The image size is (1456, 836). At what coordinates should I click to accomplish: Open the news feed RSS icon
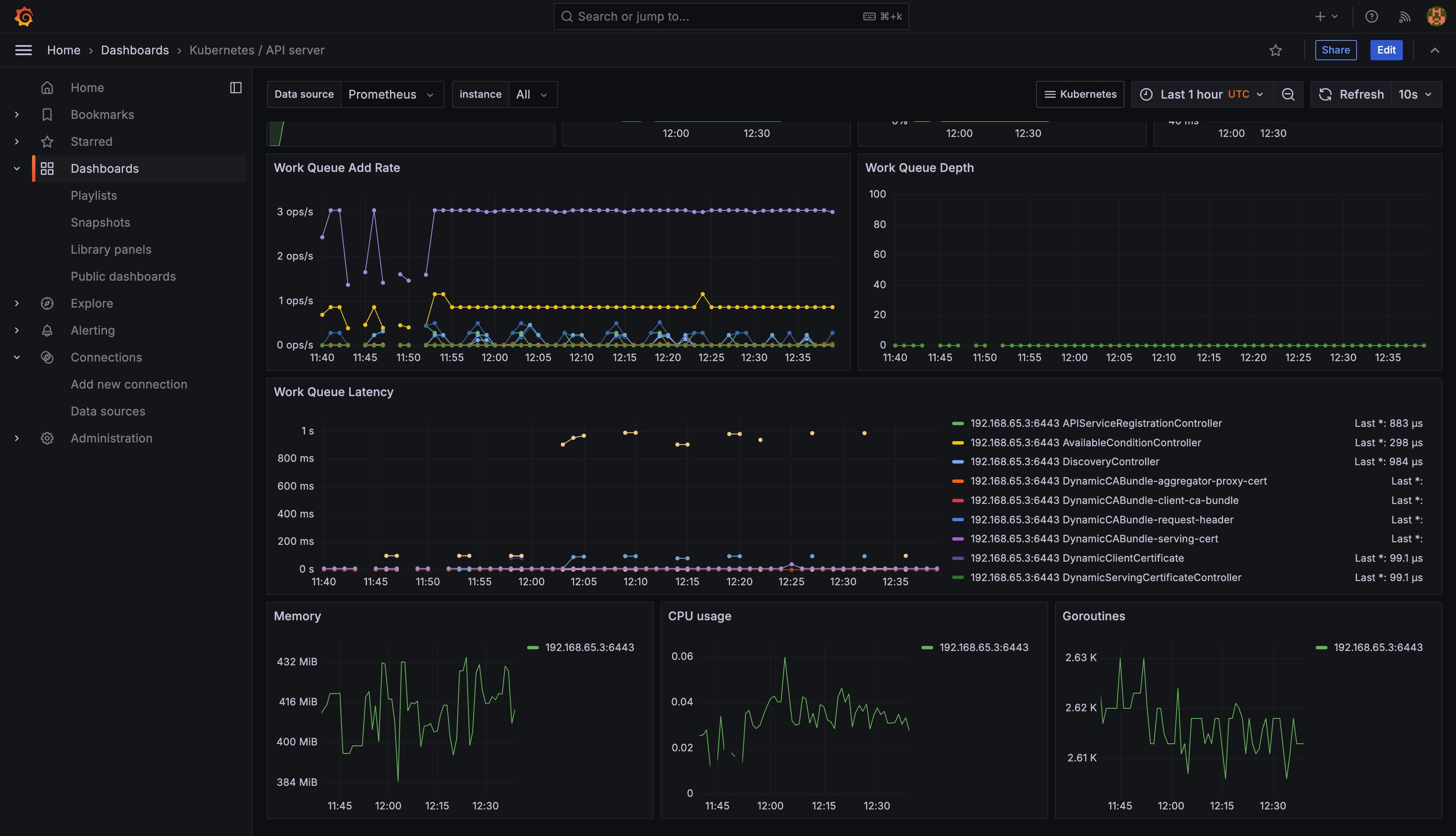[1404, 16]
